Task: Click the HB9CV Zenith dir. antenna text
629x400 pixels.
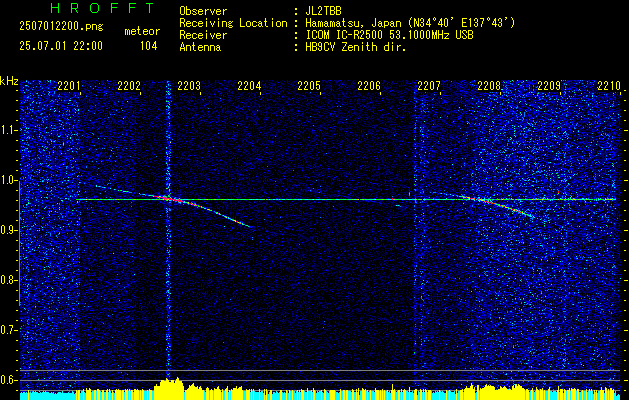Action: 356,47
